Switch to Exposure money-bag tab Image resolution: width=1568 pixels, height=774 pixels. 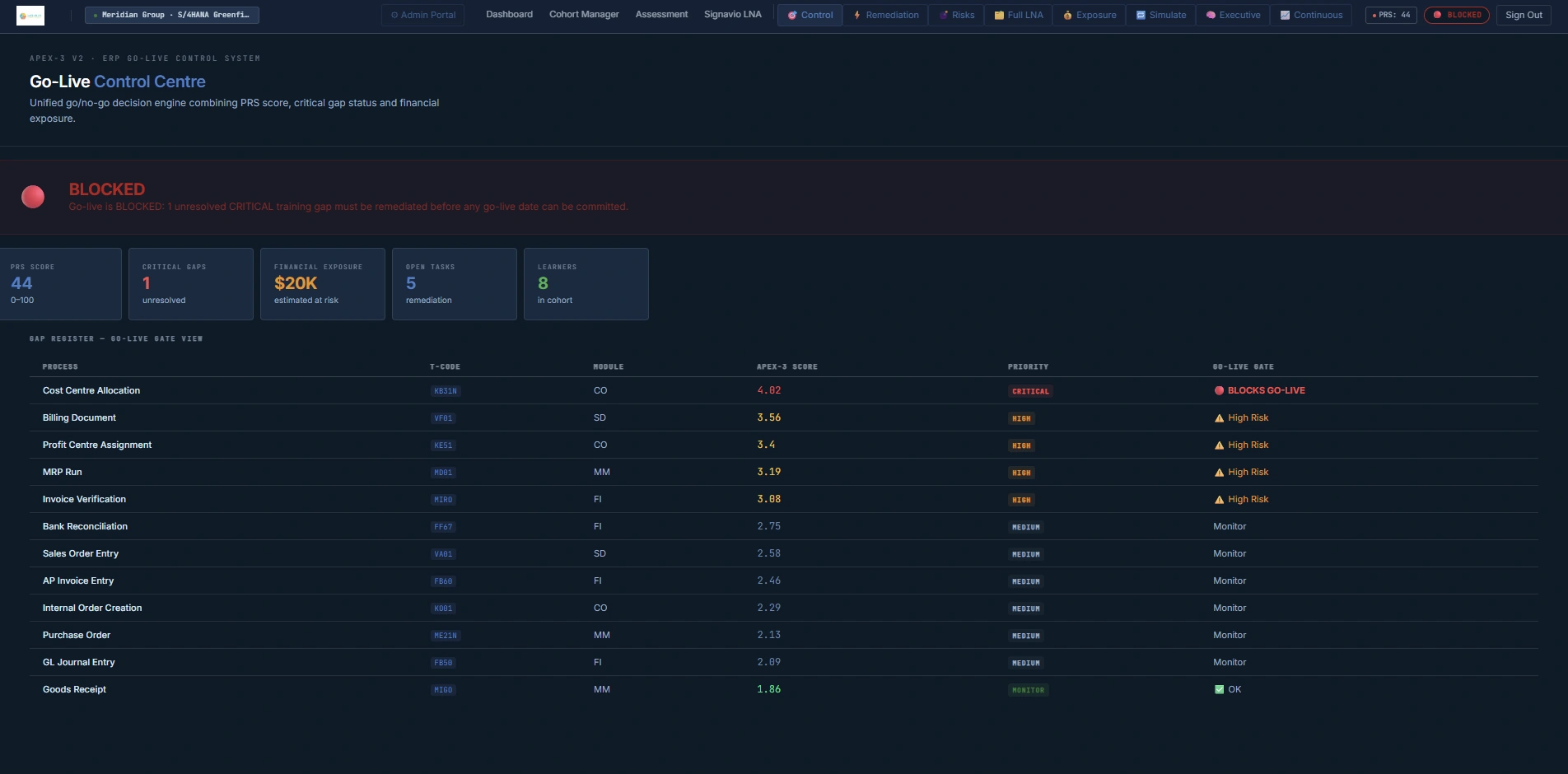tap(1090, 15)
